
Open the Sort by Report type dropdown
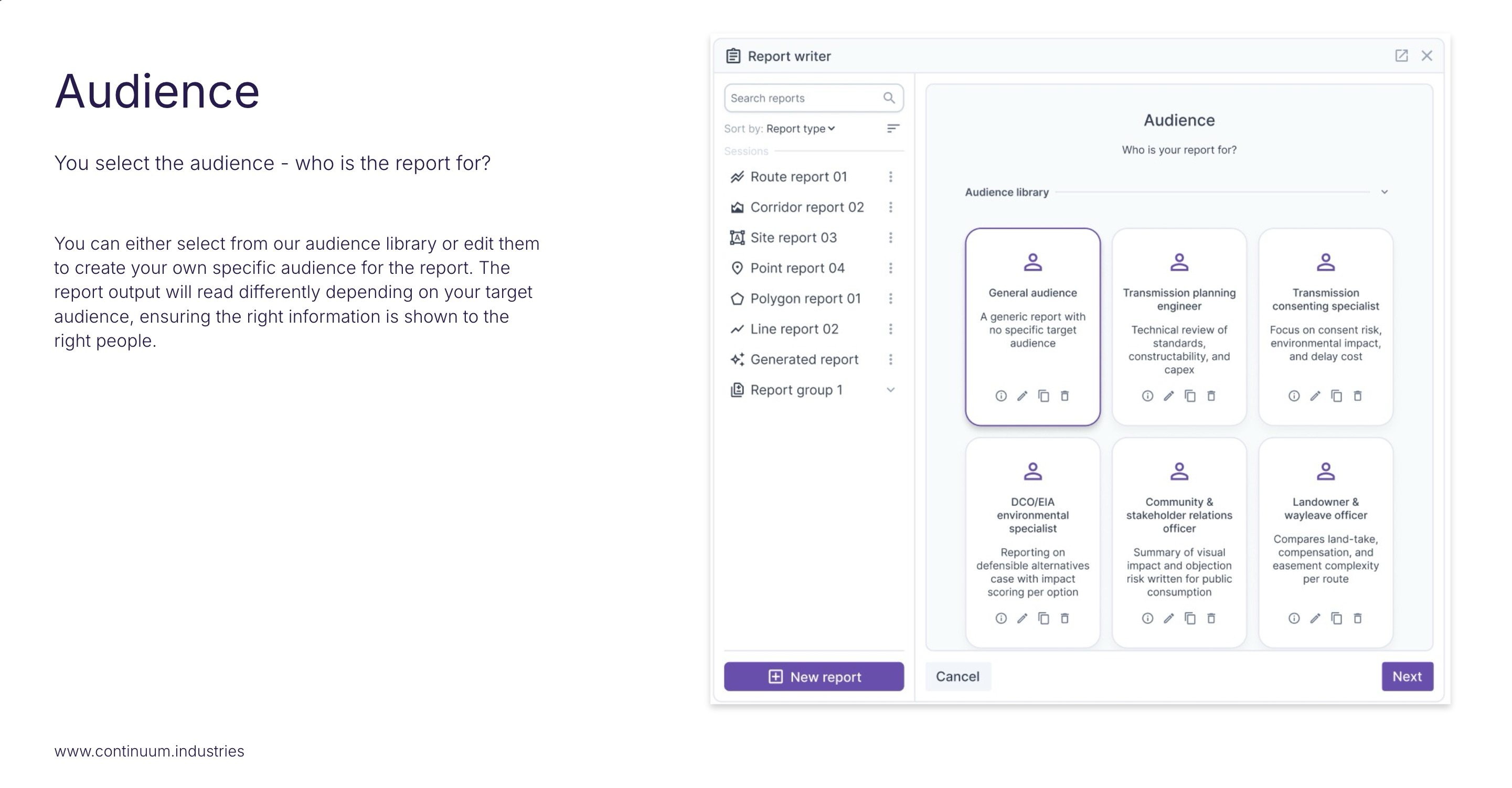pos(801,129)
